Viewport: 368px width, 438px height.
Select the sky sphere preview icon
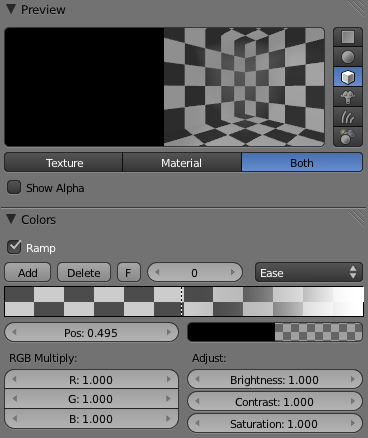(348, 136)
